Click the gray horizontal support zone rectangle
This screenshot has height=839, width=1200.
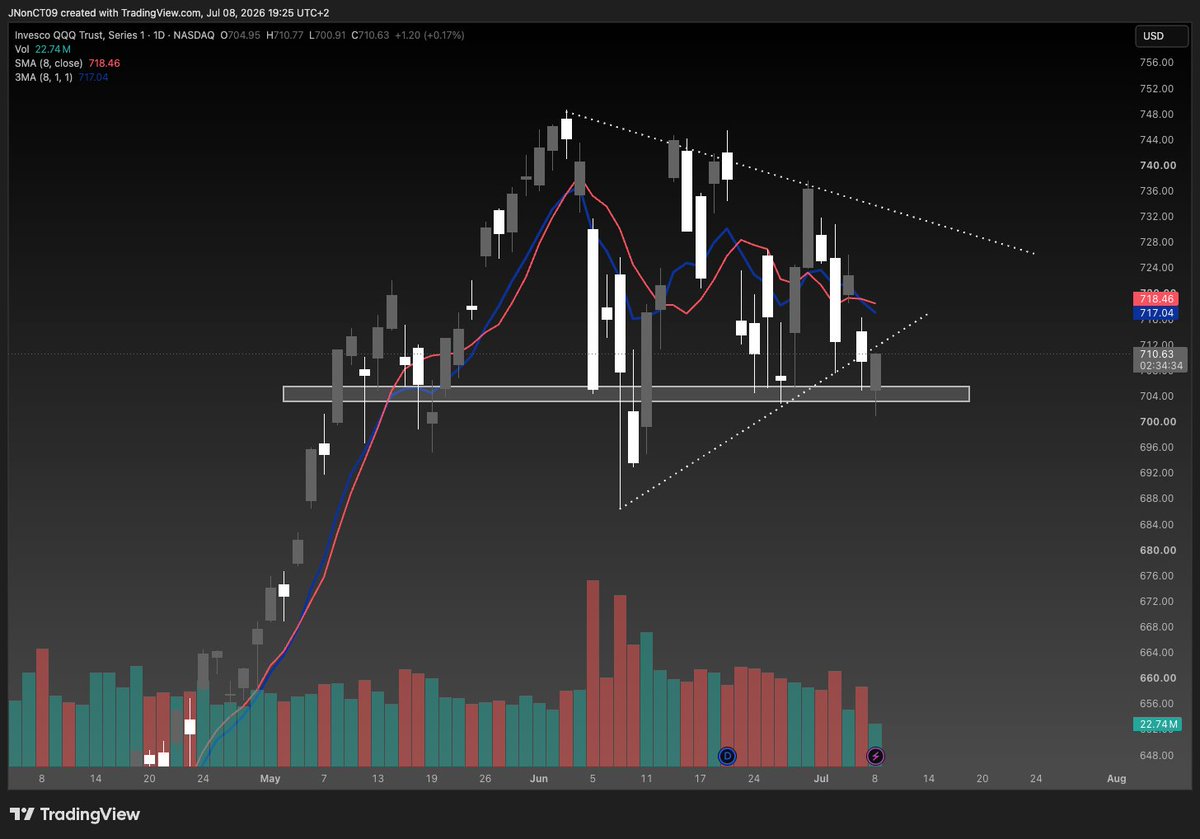[x=626, y=394]
